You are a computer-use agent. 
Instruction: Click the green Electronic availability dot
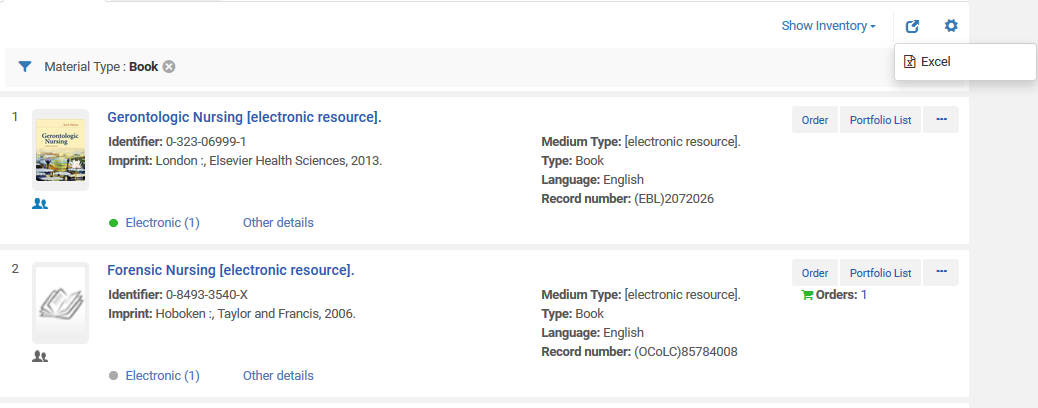[x=113, y=223]
